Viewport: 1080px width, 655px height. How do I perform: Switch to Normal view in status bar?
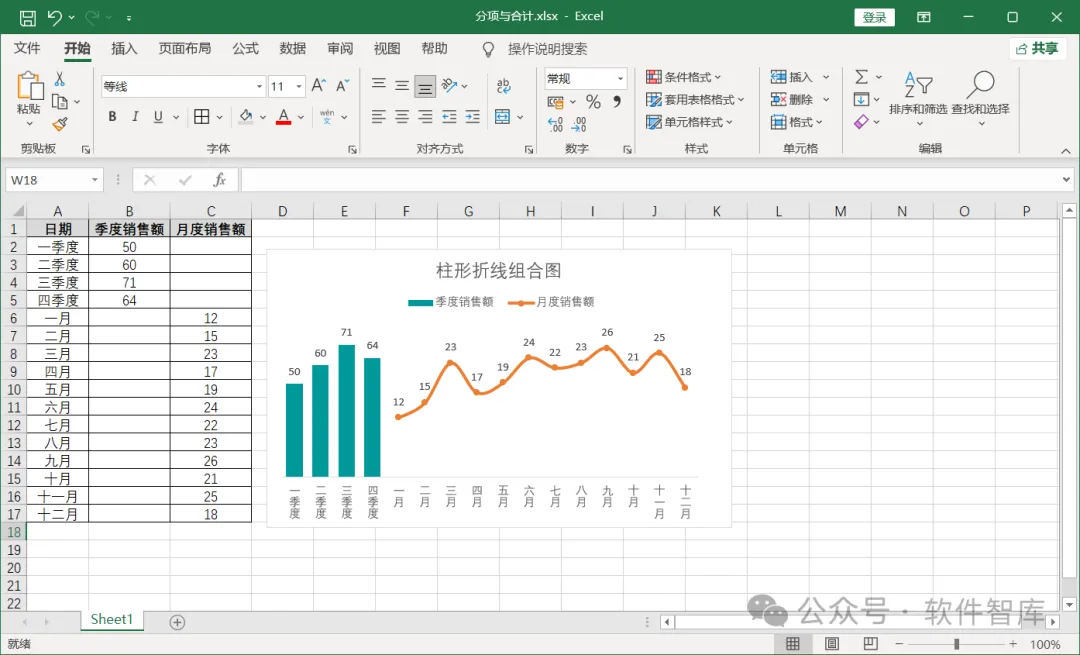tap(793, 644)
